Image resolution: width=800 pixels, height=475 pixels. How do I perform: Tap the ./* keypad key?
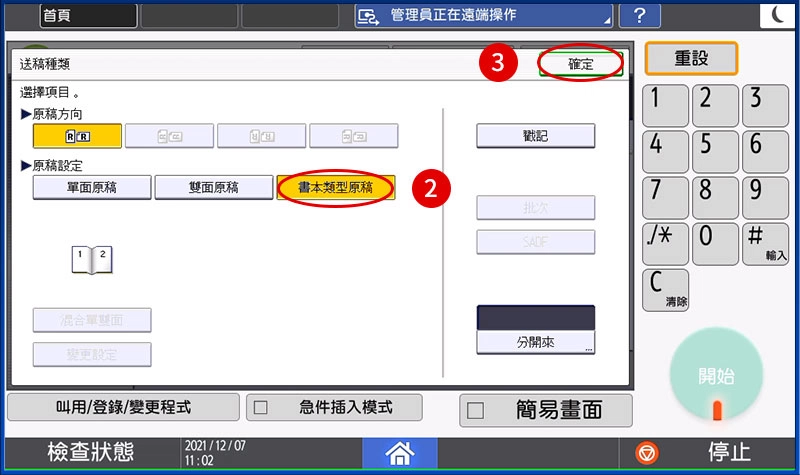[665, 244]
